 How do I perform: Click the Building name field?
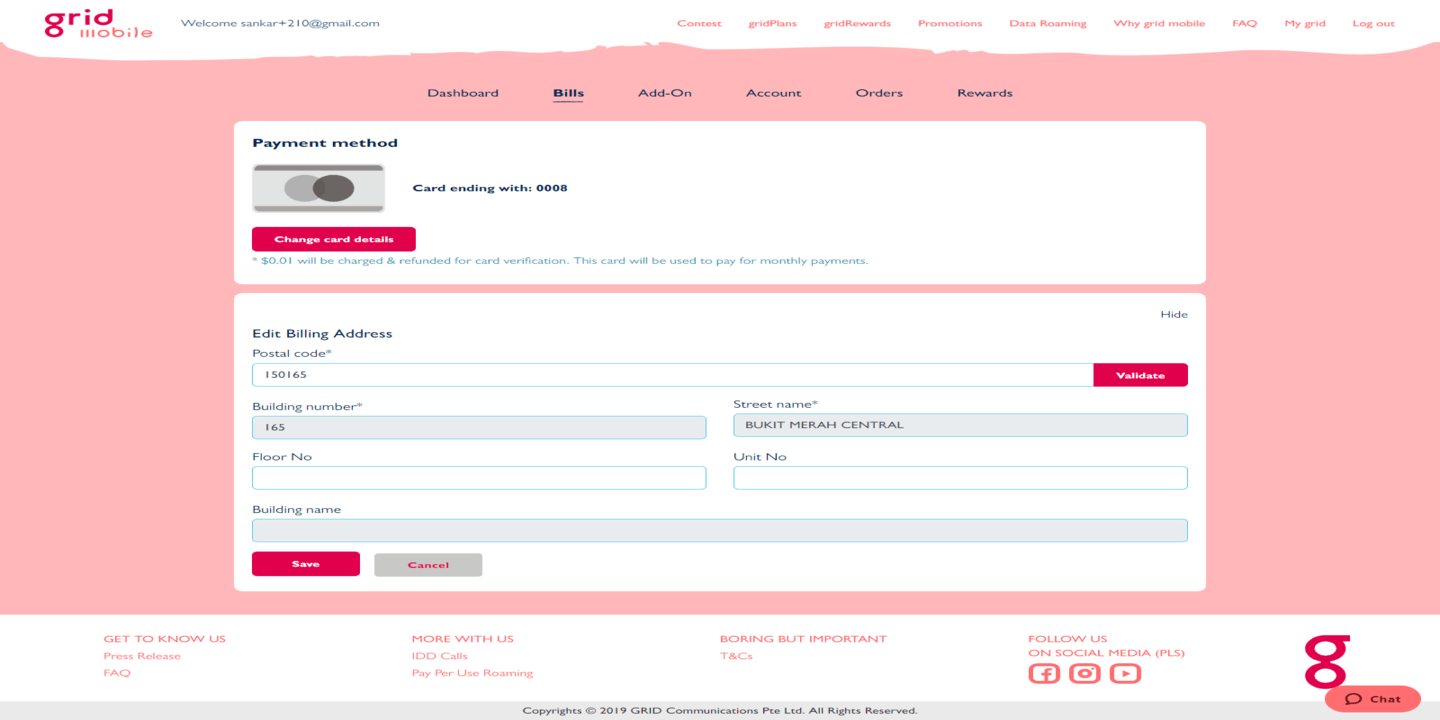720,530
